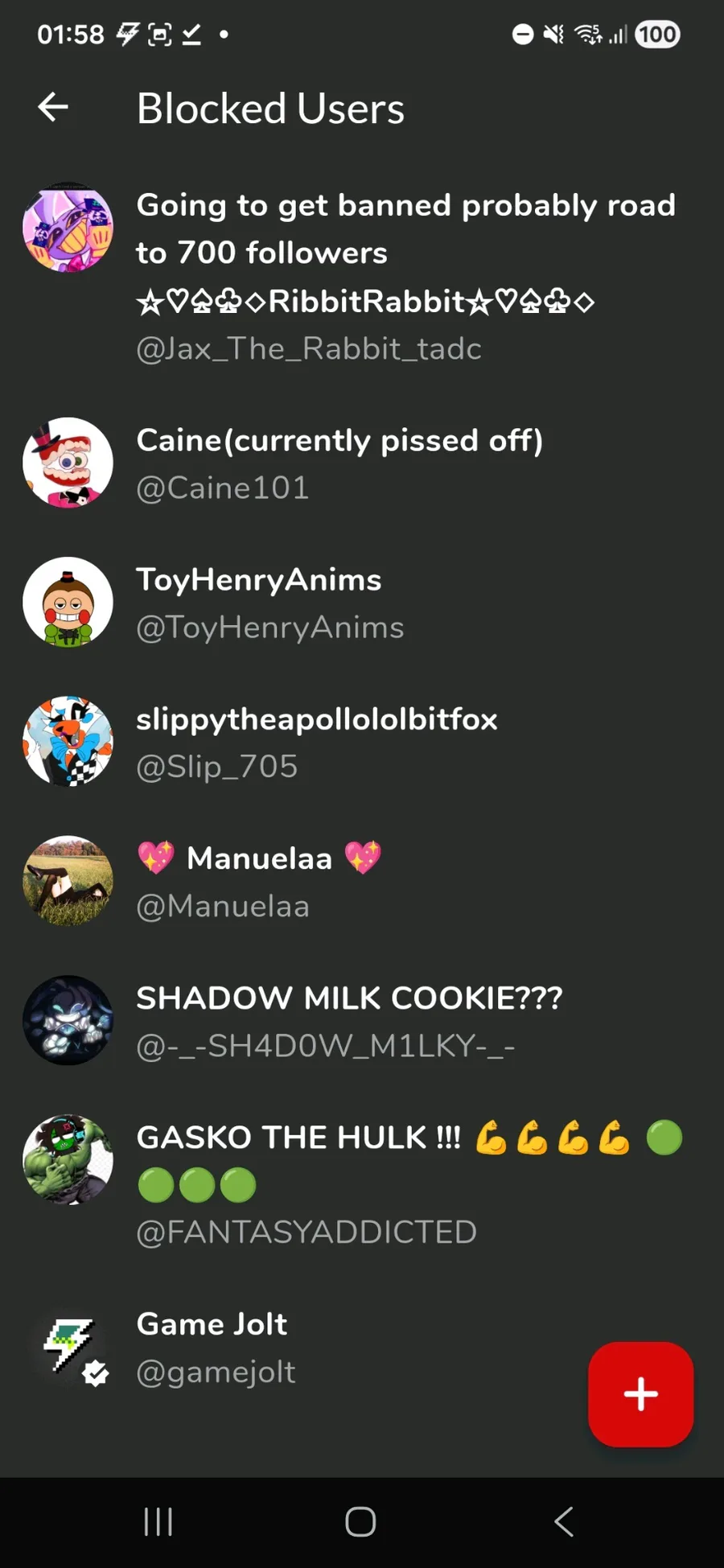Tap Android recent apps navigation button
This screenshot has height=1568, width=724.
[x=158, y=1521]
